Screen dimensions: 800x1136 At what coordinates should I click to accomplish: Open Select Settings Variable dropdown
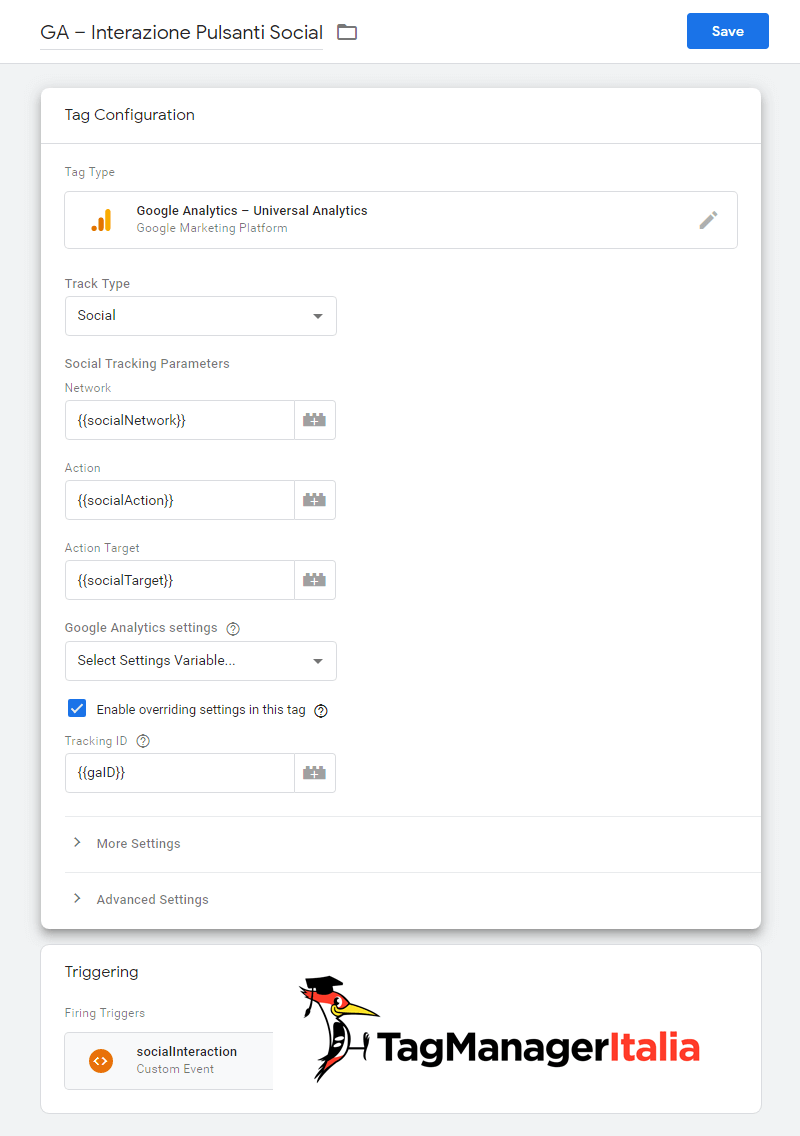pyautogui.click(x=201, y=661)
